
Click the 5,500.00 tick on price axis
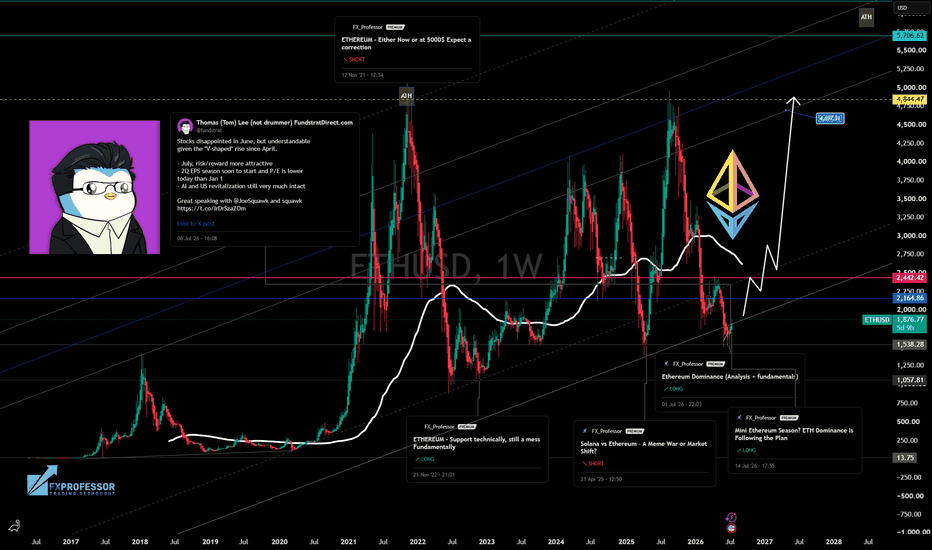tap(911, 51)
